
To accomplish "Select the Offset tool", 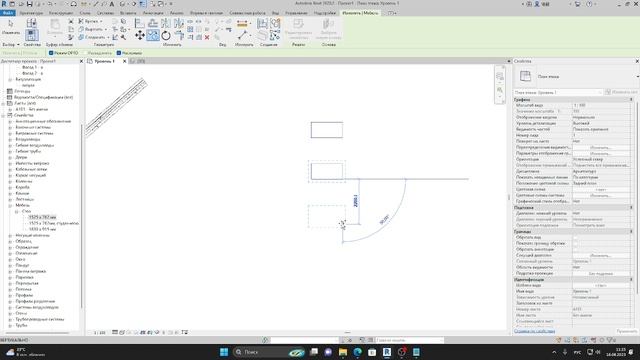I will pos(153,23).
